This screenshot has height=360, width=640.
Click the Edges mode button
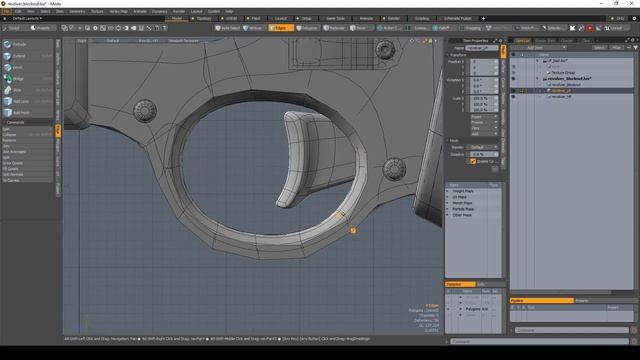point(280,28)
